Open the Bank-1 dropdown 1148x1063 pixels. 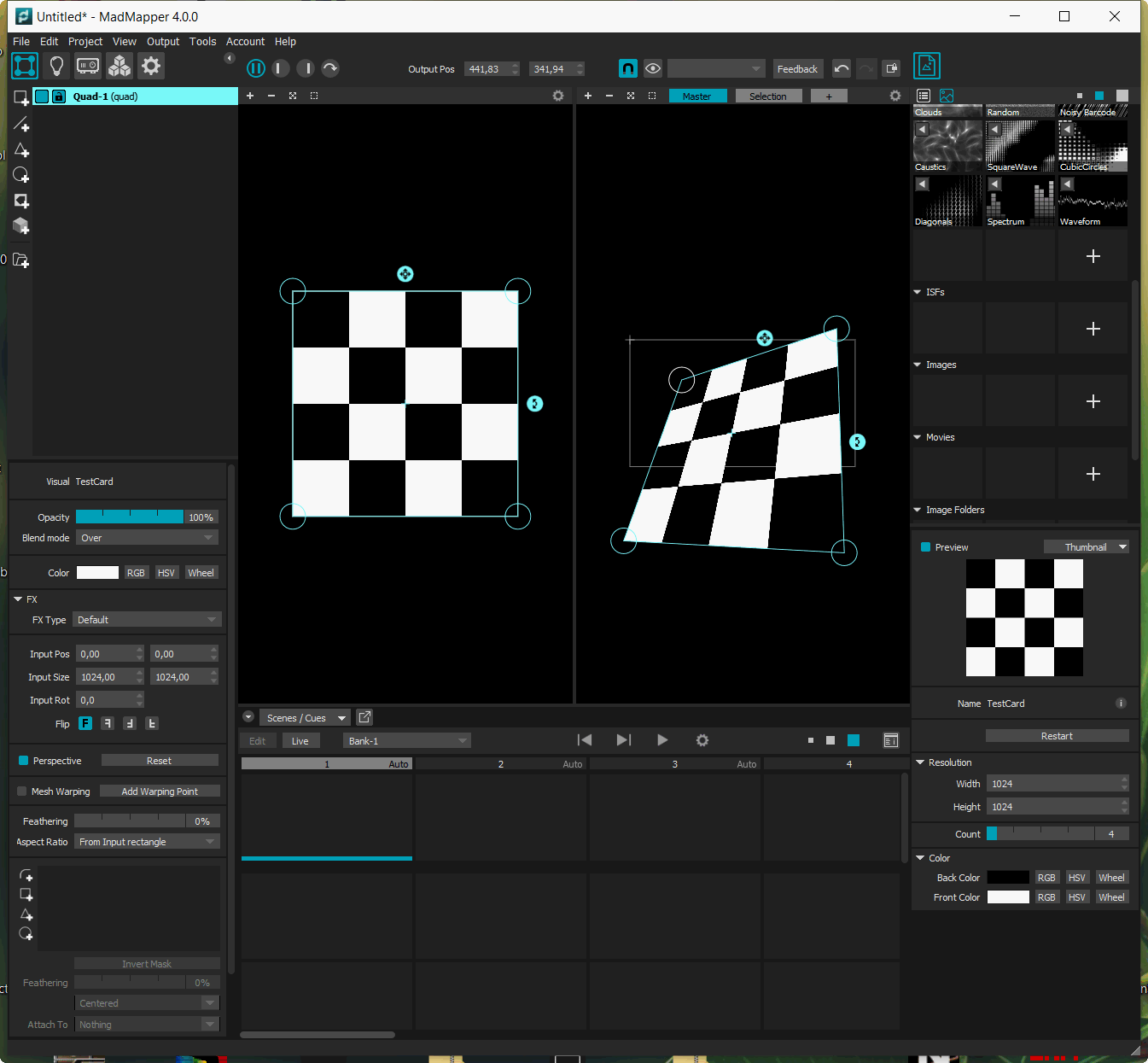406,741
